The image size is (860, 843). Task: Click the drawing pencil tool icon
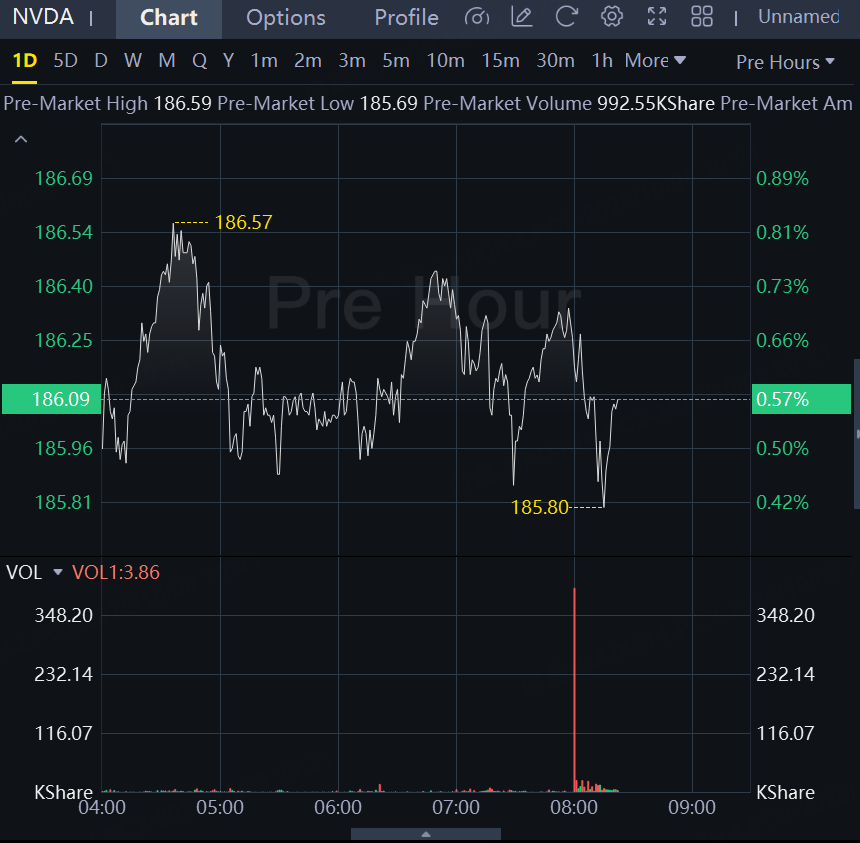[521, 17]
